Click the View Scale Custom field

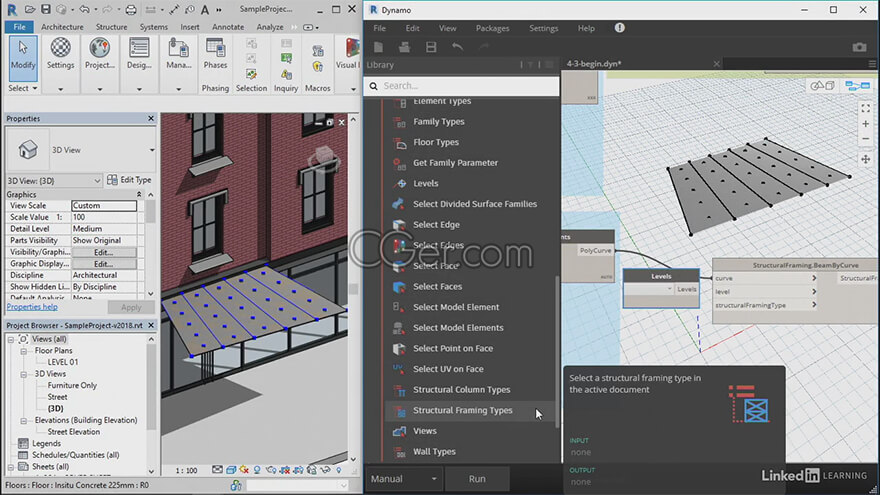pyautogui.click(x=104, y=206)
